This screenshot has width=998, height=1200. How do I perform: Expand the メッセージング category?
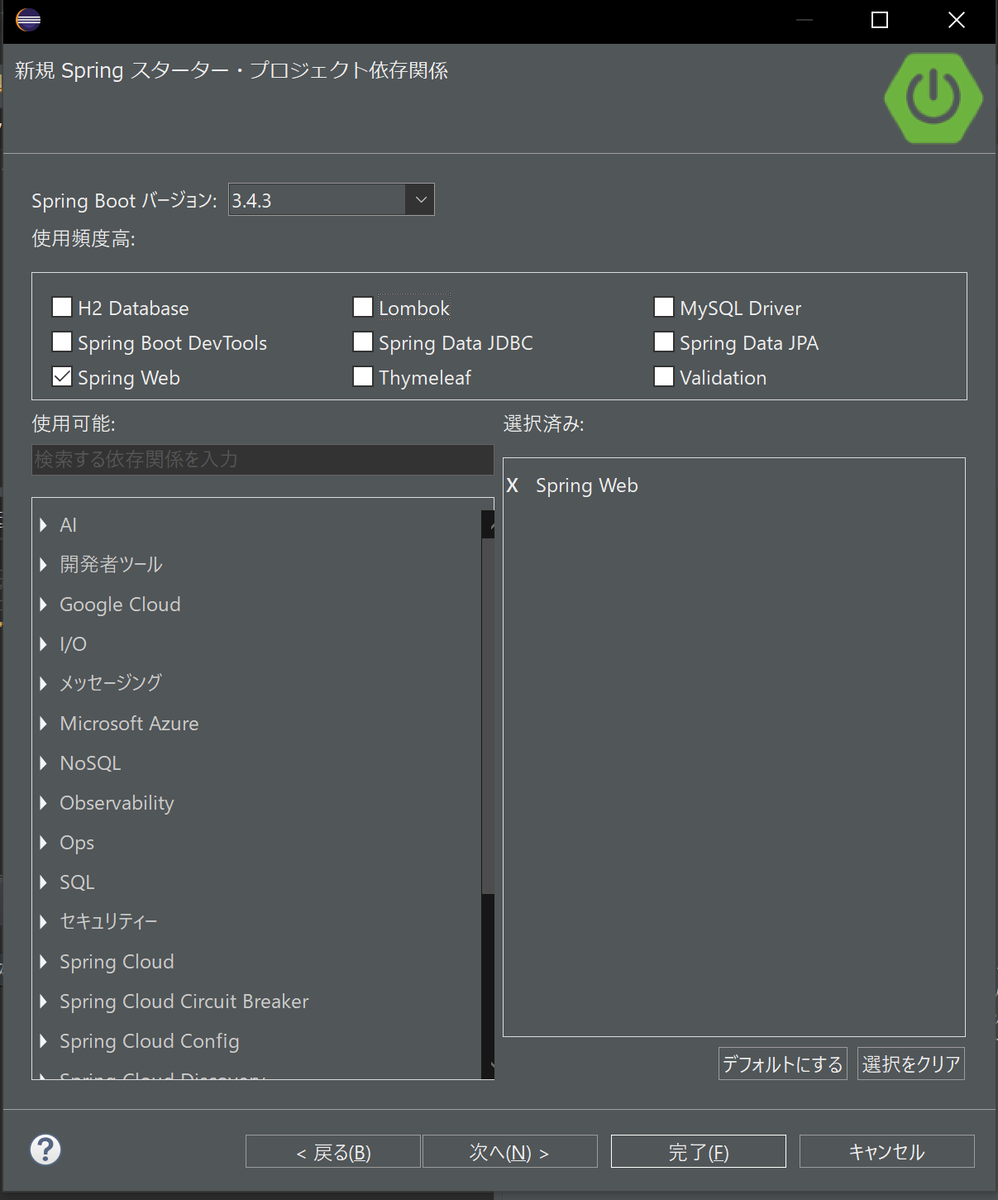coord(44,683)
